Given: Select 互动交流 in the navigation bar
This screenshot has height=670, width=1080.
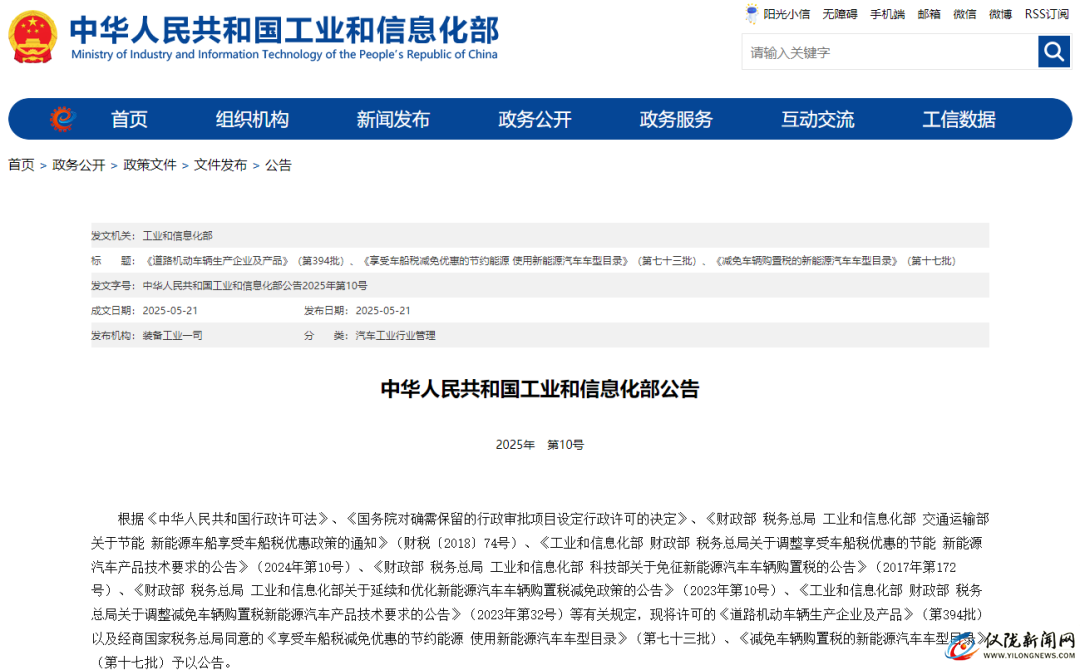Looking at the screenshot, I should 818,119.
